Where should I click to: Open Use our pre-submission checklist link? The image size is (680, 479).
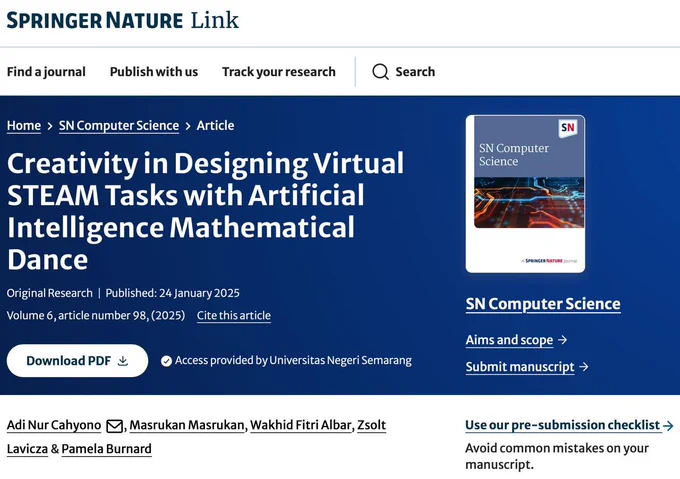pyautogui.click(x=563, y=425)
